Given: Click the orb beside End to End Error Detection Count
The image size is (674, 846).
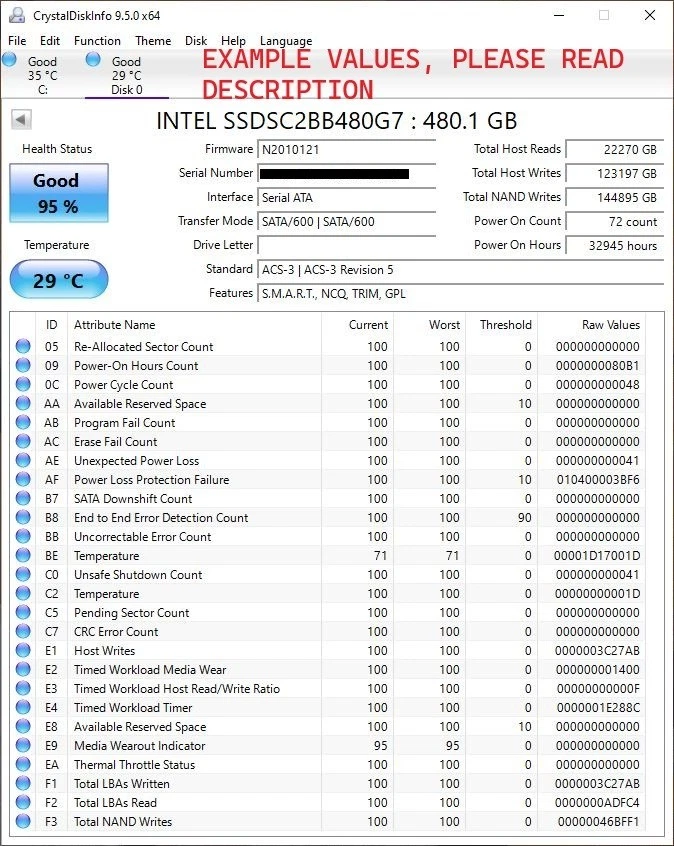Looking at the screenshot, I should [23, 518].
